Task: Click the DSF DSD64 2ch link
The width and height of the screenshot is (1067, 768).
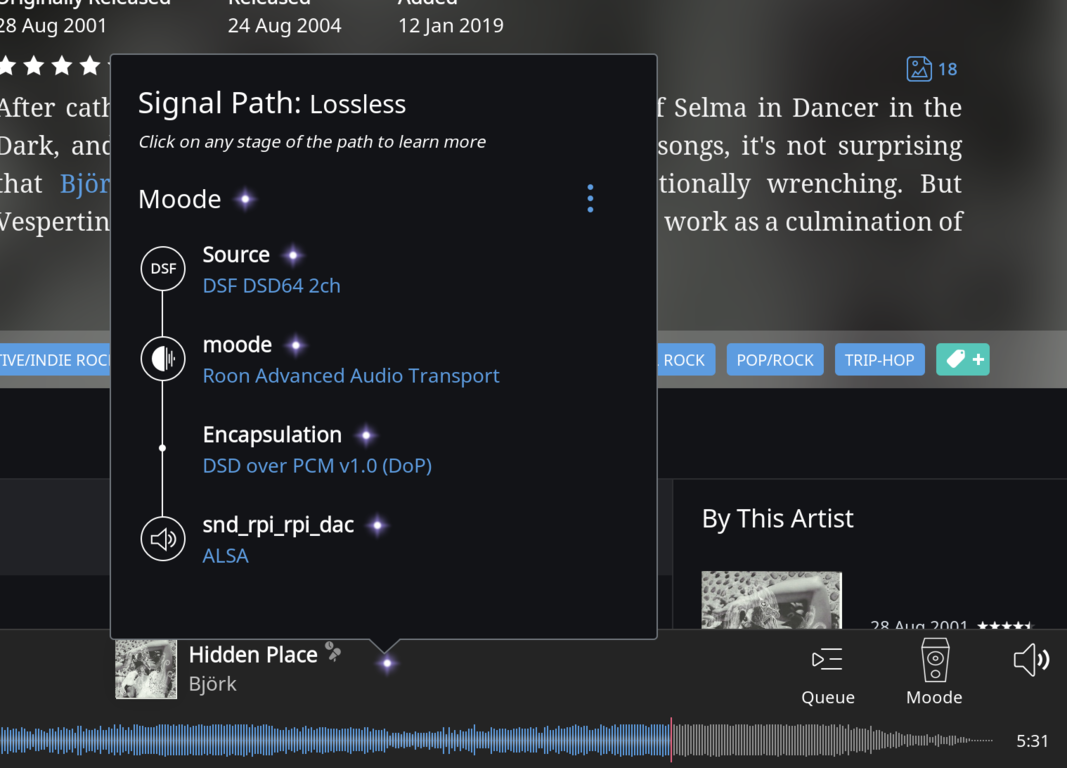Action: point(272,286)
